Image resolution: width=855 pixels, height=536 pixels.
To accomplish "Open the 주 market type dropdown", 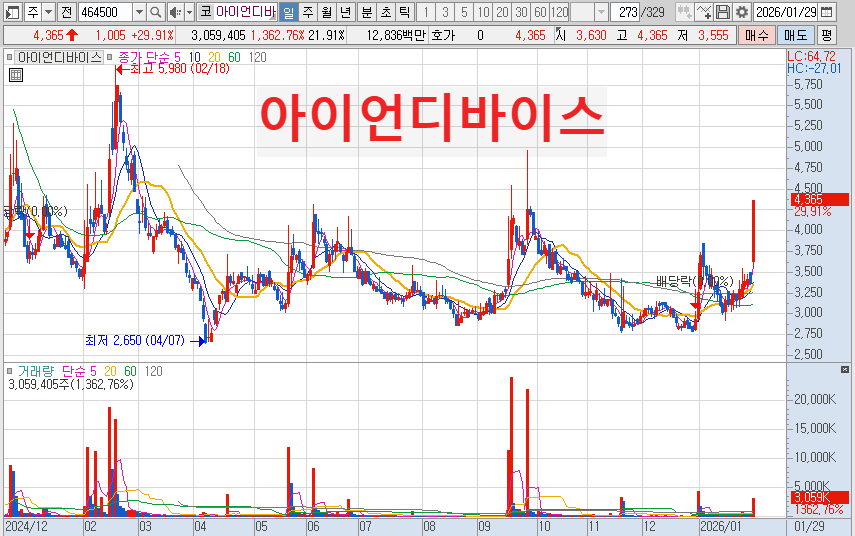I will 49,11.
